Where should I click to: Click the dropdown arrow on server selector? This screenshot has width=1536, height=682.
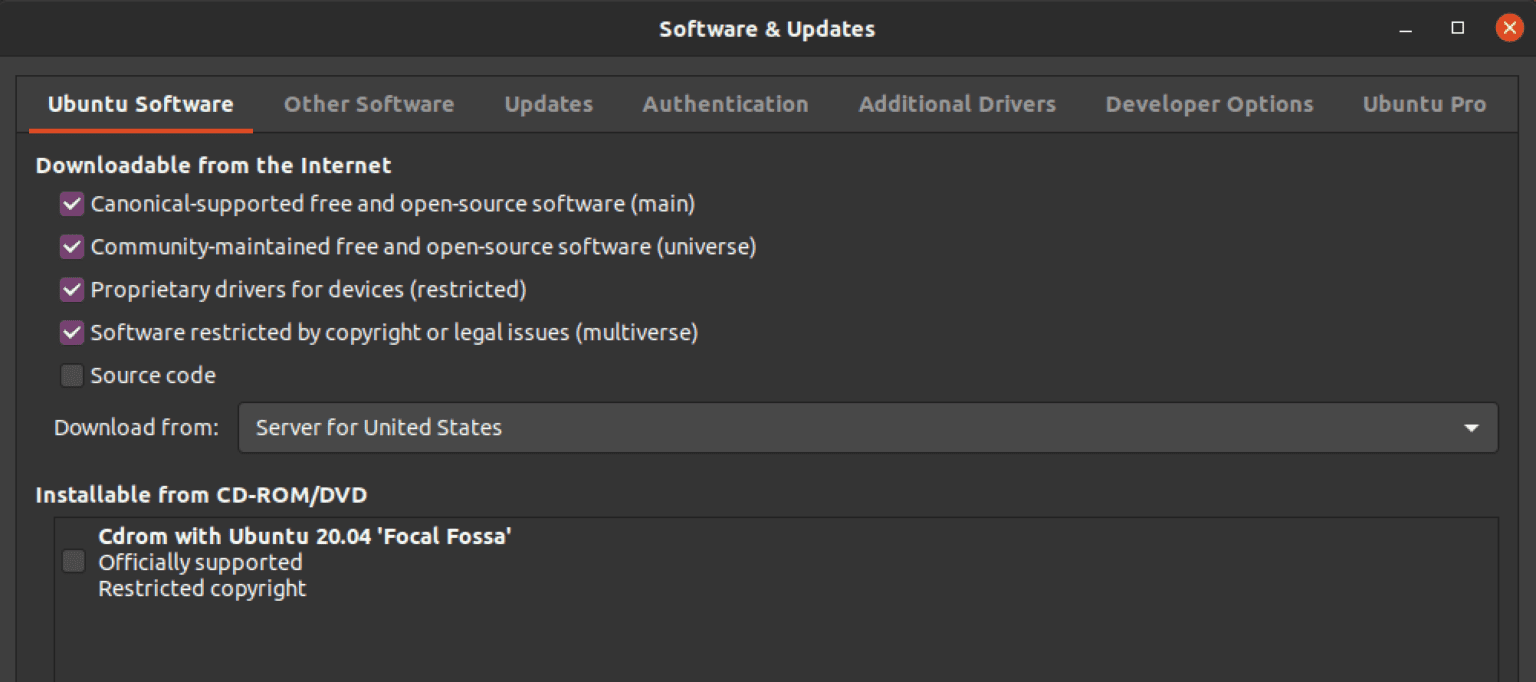tap(1470, 427)
